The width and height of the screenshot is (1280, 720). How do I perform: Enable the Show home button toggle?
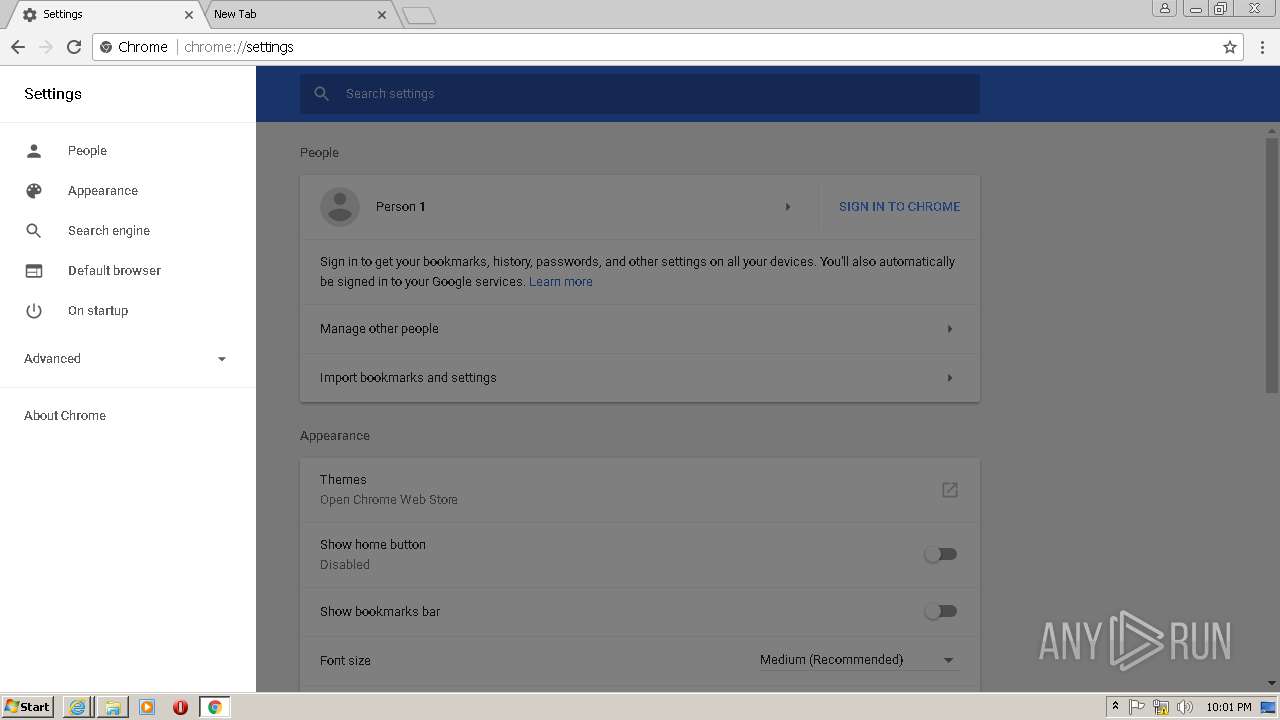pos(940,554)
